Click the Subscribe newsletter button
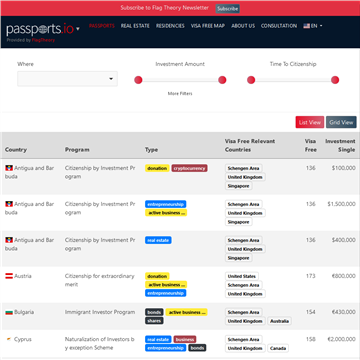360x360 pixels. click(x=227, y=9)
